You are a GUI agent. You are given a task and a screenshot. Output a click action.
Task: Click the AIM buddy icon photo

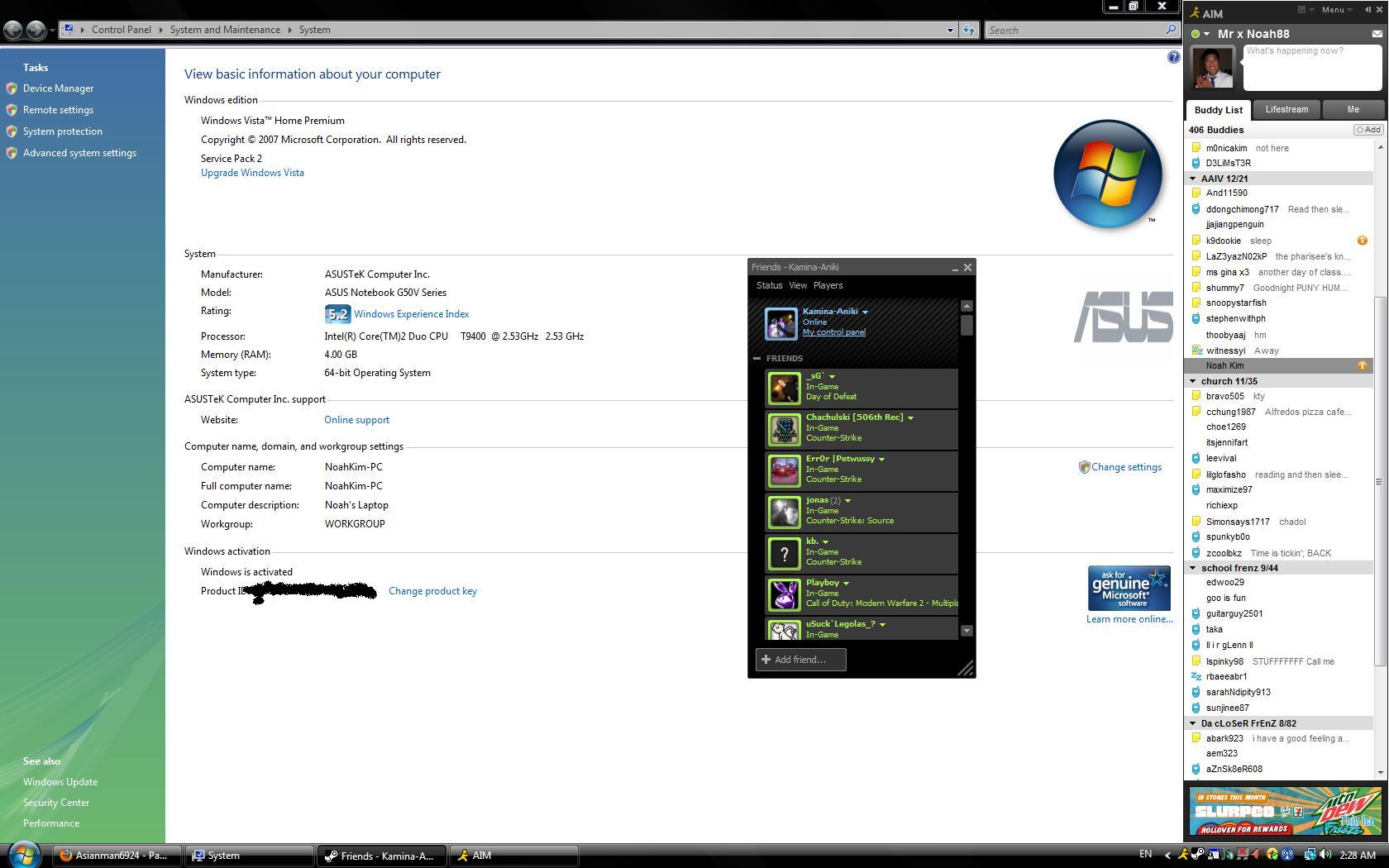pyautogui.click(x=1212, y=67)
